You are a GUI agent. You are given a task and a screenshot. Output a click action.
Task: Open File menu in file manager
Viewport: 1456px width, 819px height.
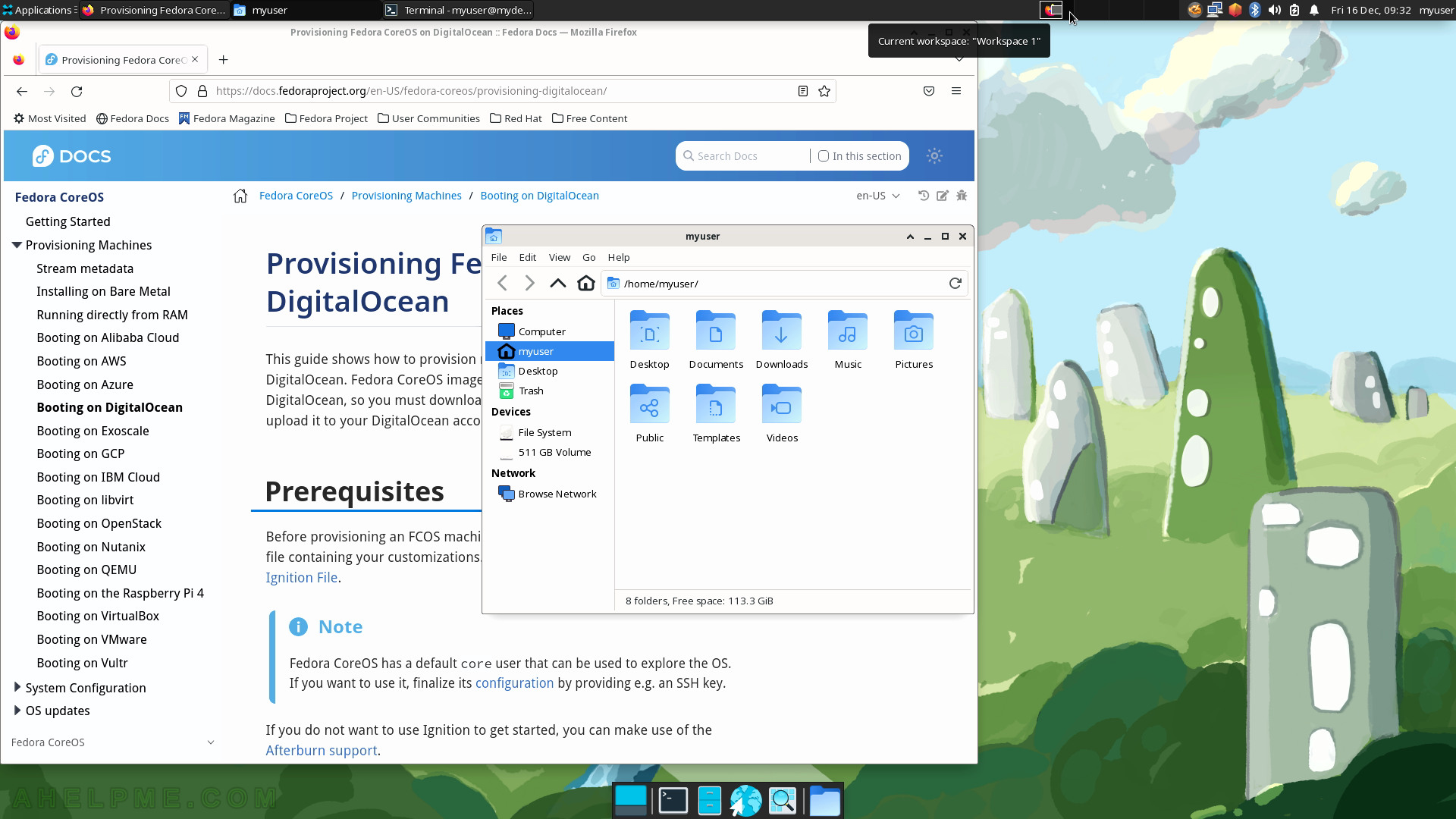[499, 257]
